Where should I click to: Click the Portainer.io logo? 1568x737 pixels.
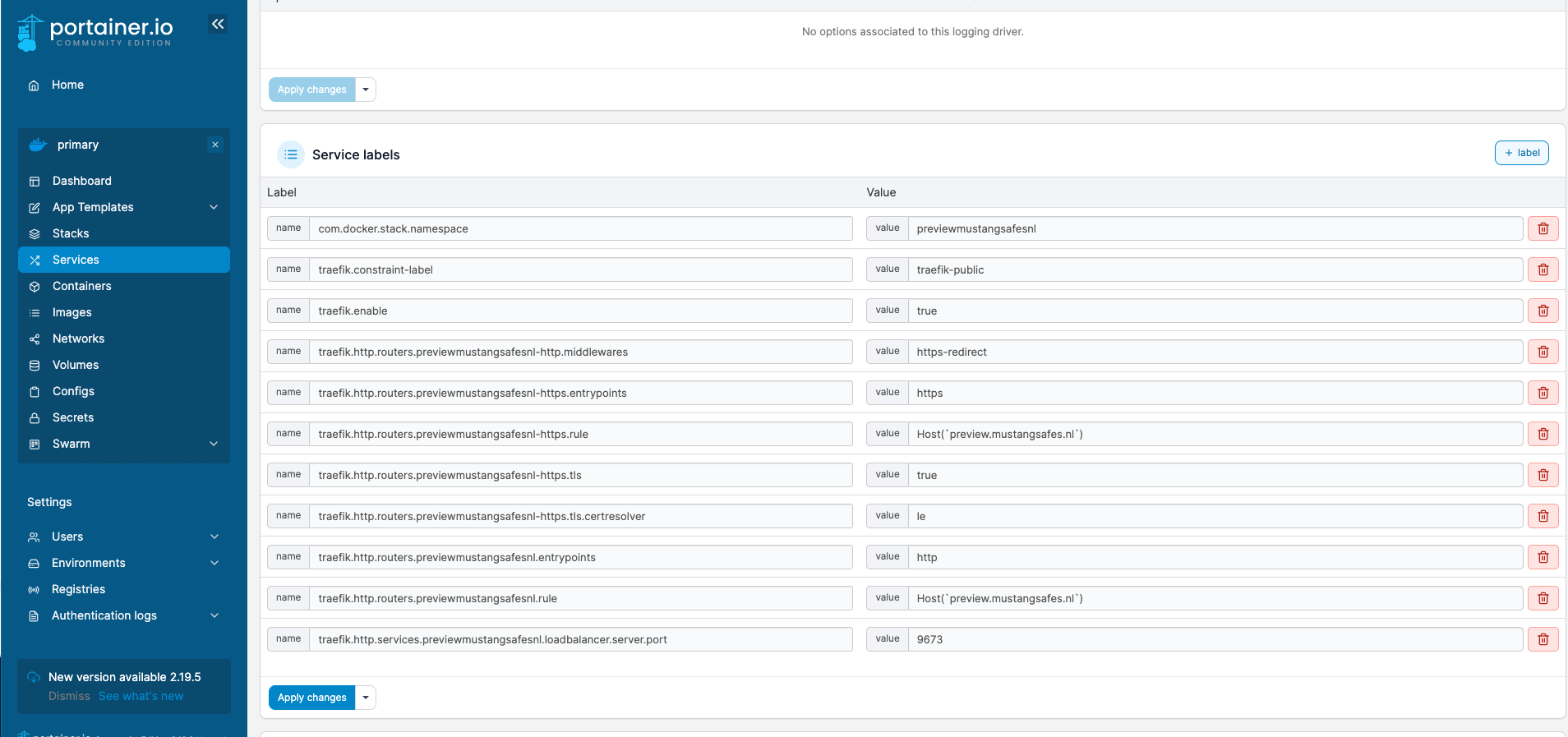95,32
